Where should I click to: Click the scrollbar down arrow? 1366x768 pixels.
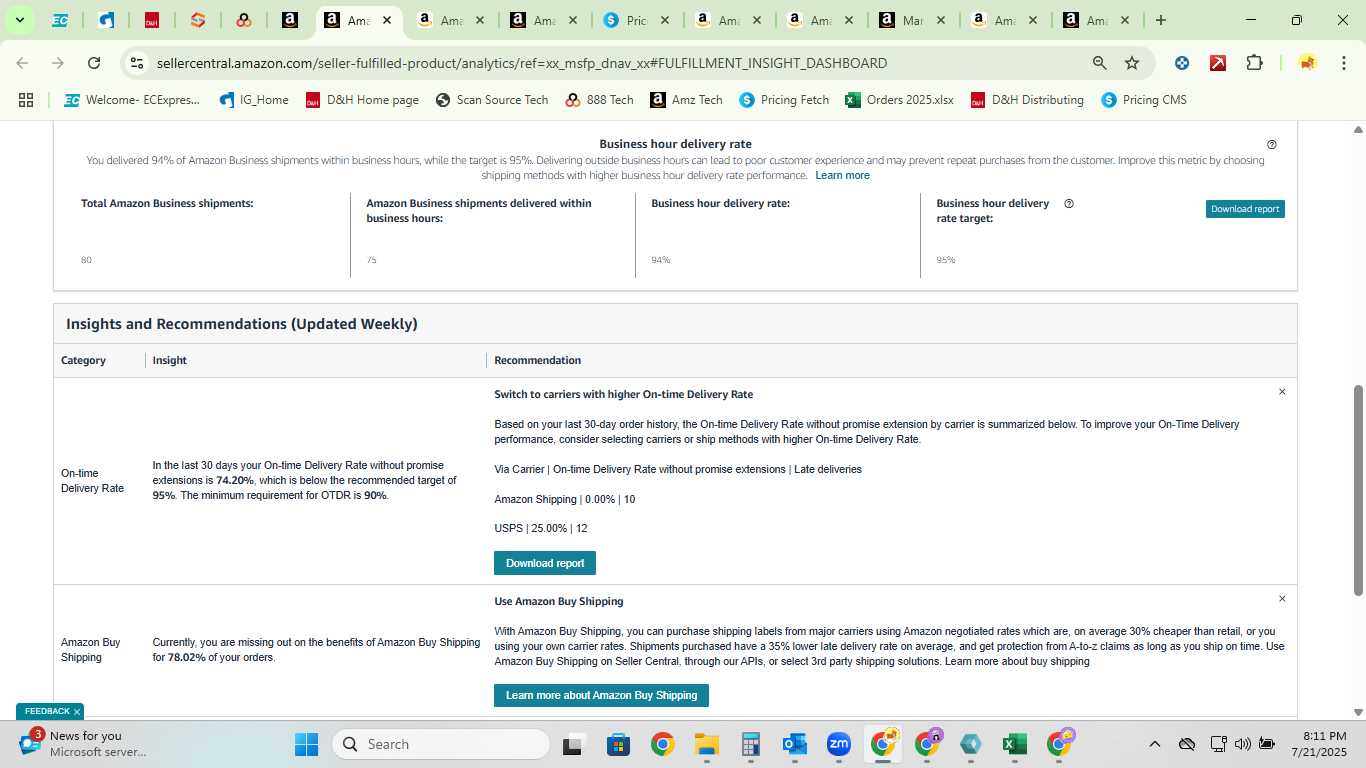(1358, 712)
